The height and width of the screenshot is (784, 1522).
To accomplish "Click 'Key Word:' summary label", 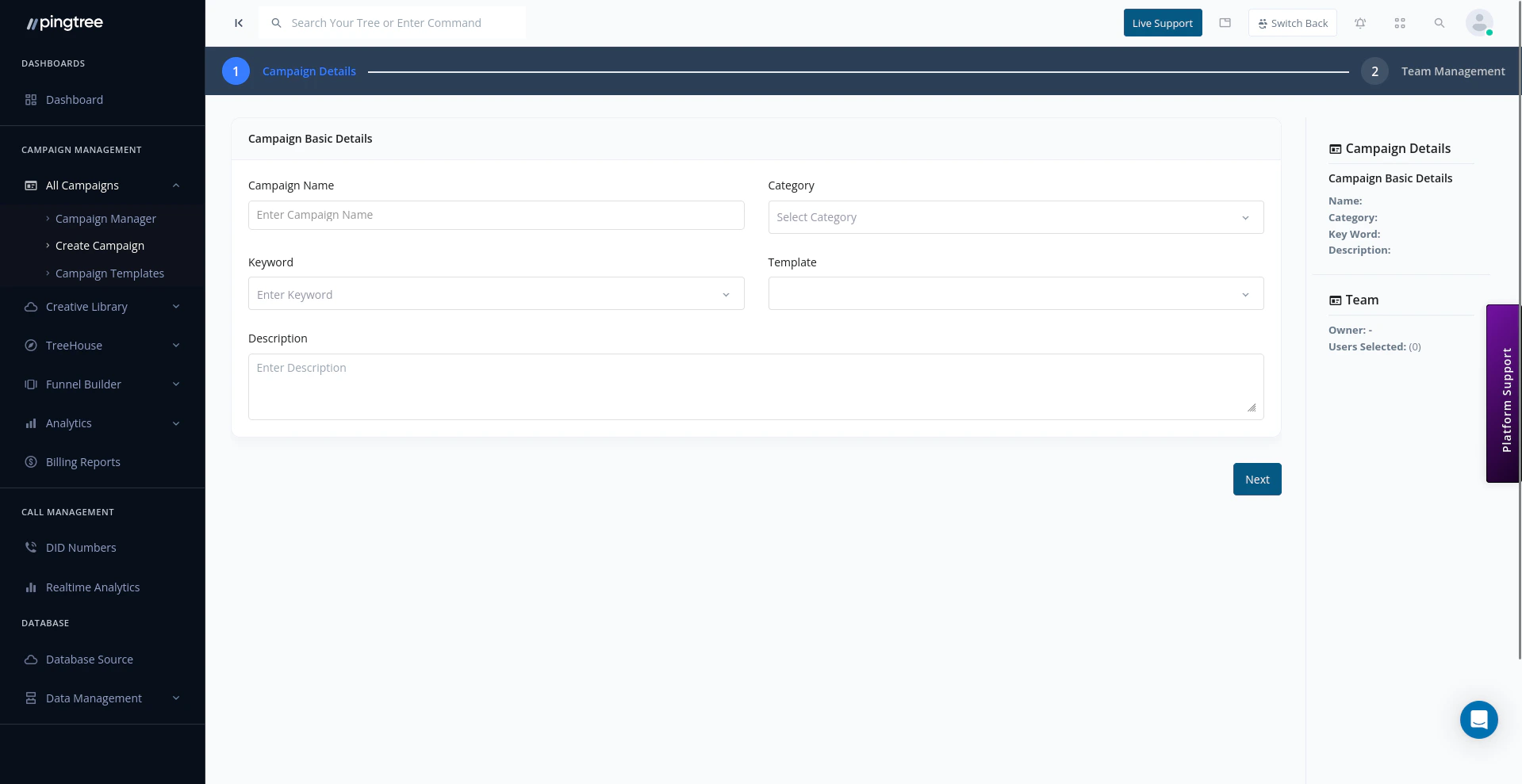I will pos(1354,235).
